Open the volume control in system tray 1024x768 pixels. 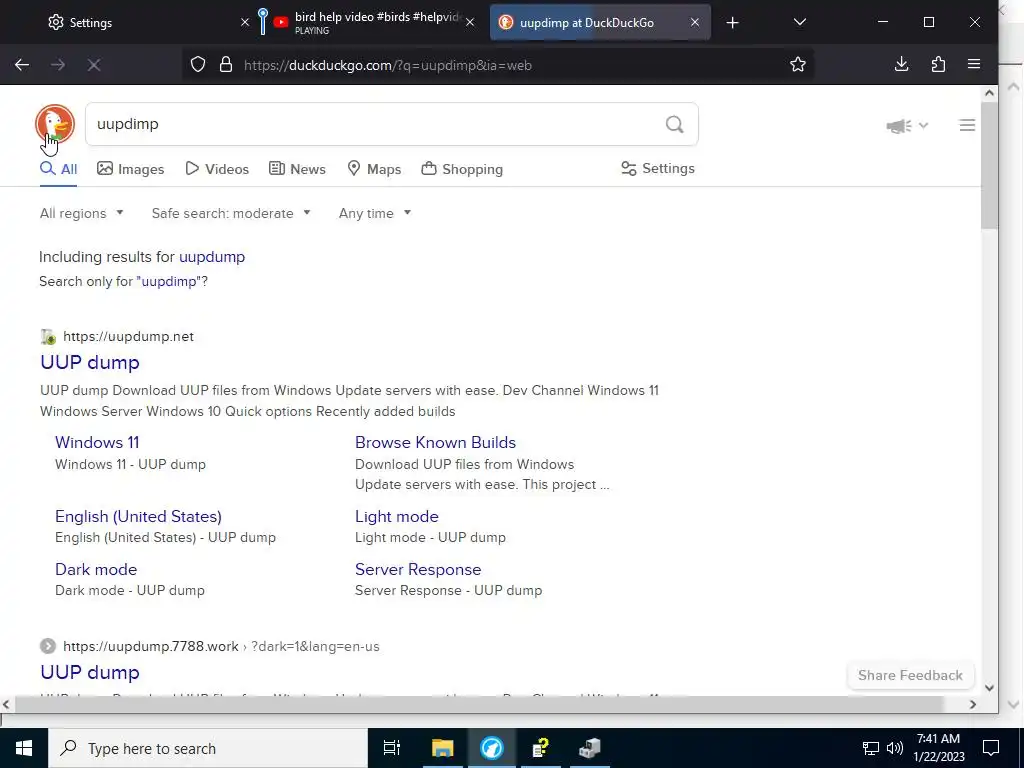tap(895, 748)
